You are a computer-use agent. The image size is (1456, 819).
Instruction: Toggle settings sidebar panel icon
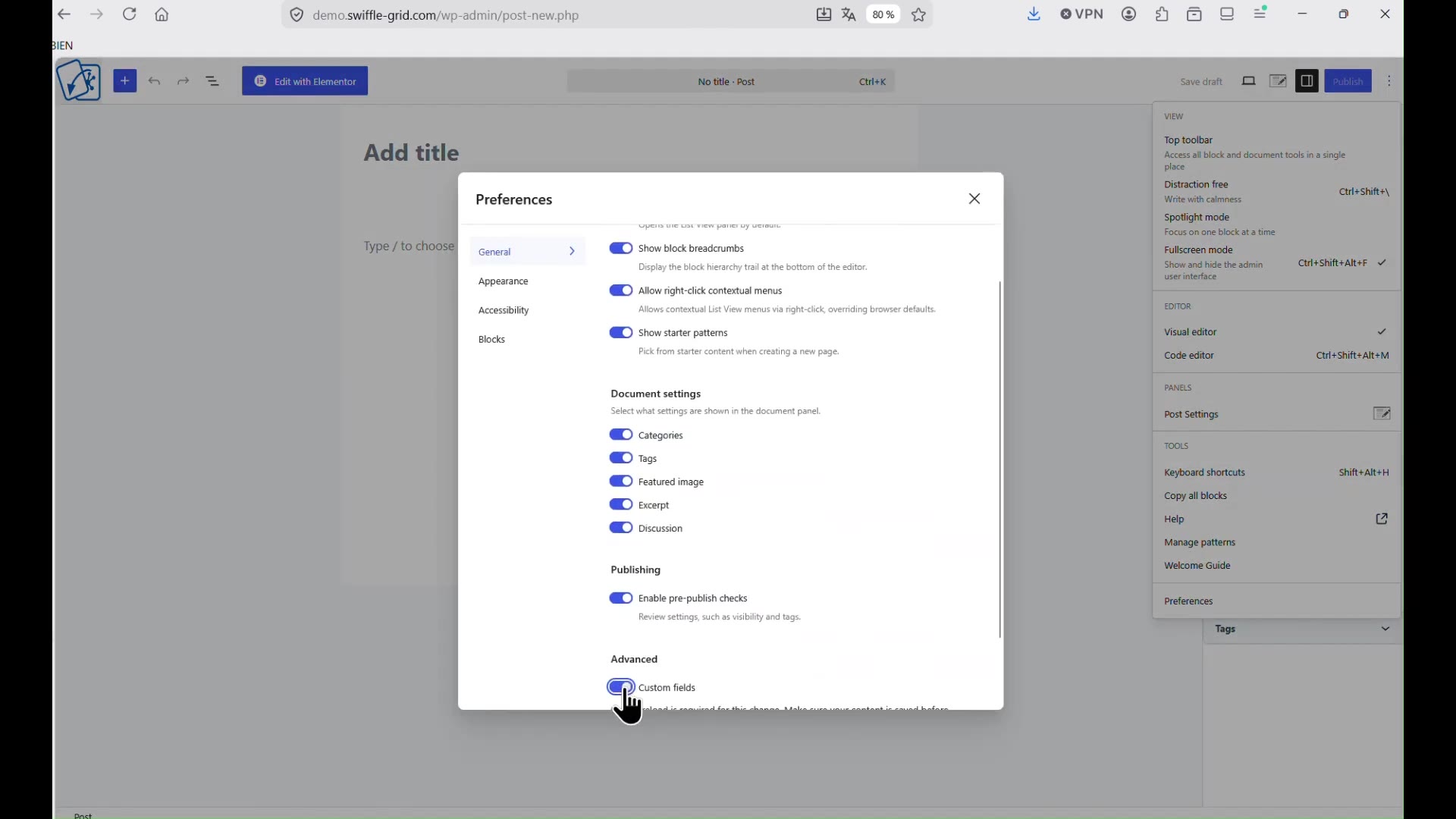click(x=1307, y=81)
